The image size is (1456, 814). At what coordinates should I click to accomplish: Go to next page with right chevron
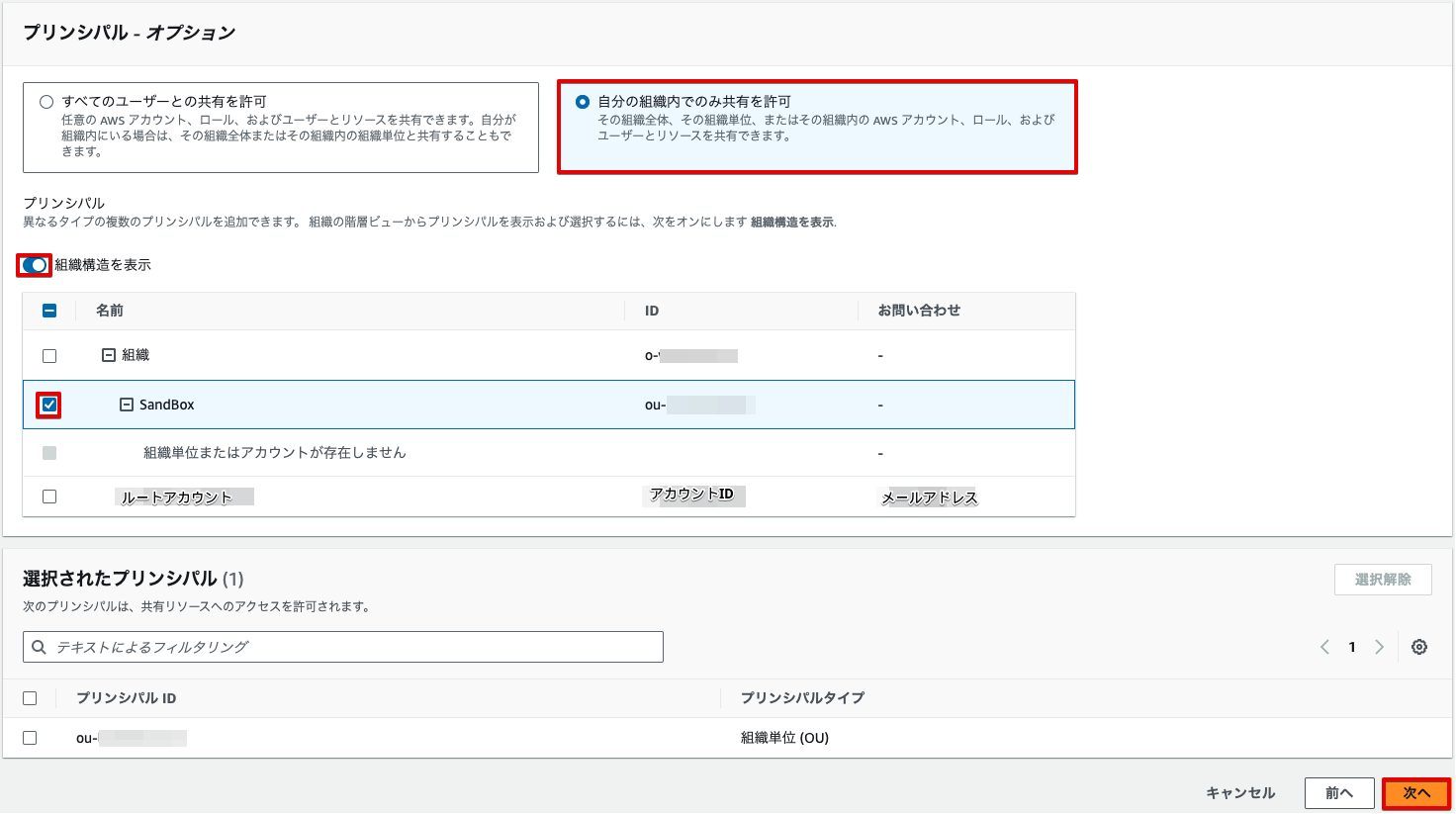click(x=1379, y=647)
